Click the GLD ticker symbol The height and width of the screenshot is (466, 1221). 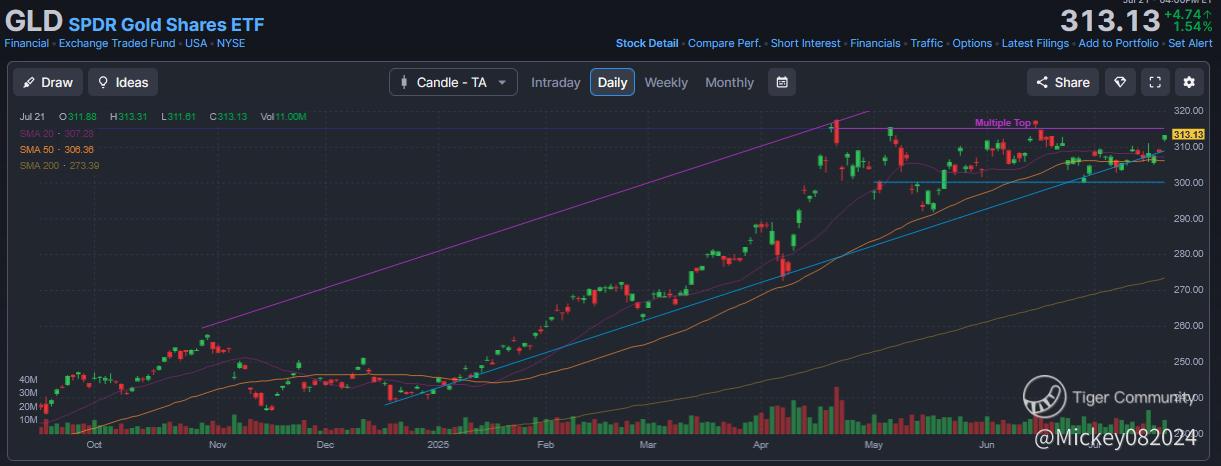tap(34, 20)
